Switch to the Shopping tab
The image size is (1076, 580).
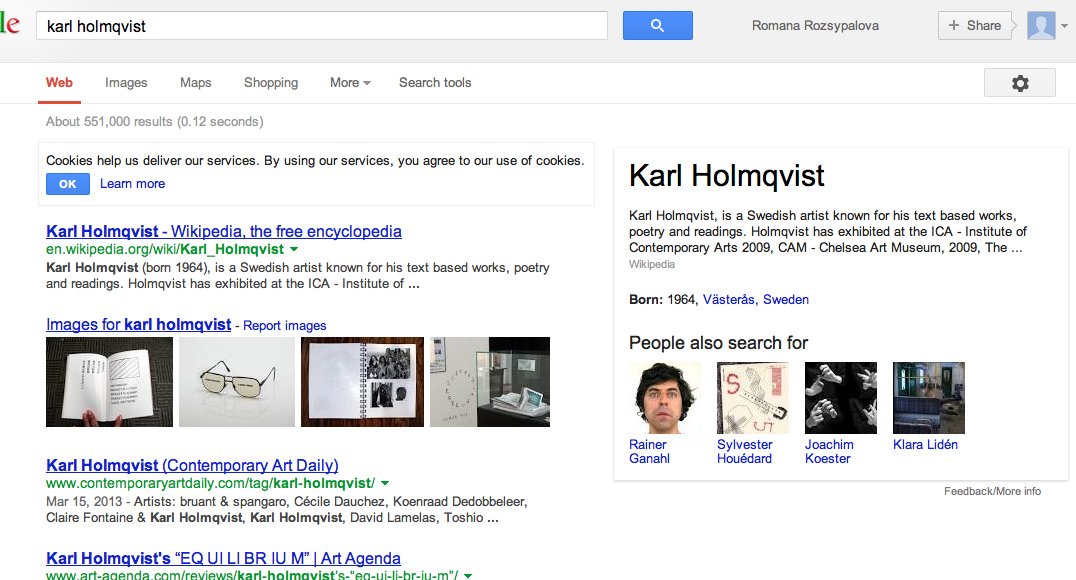271,82
